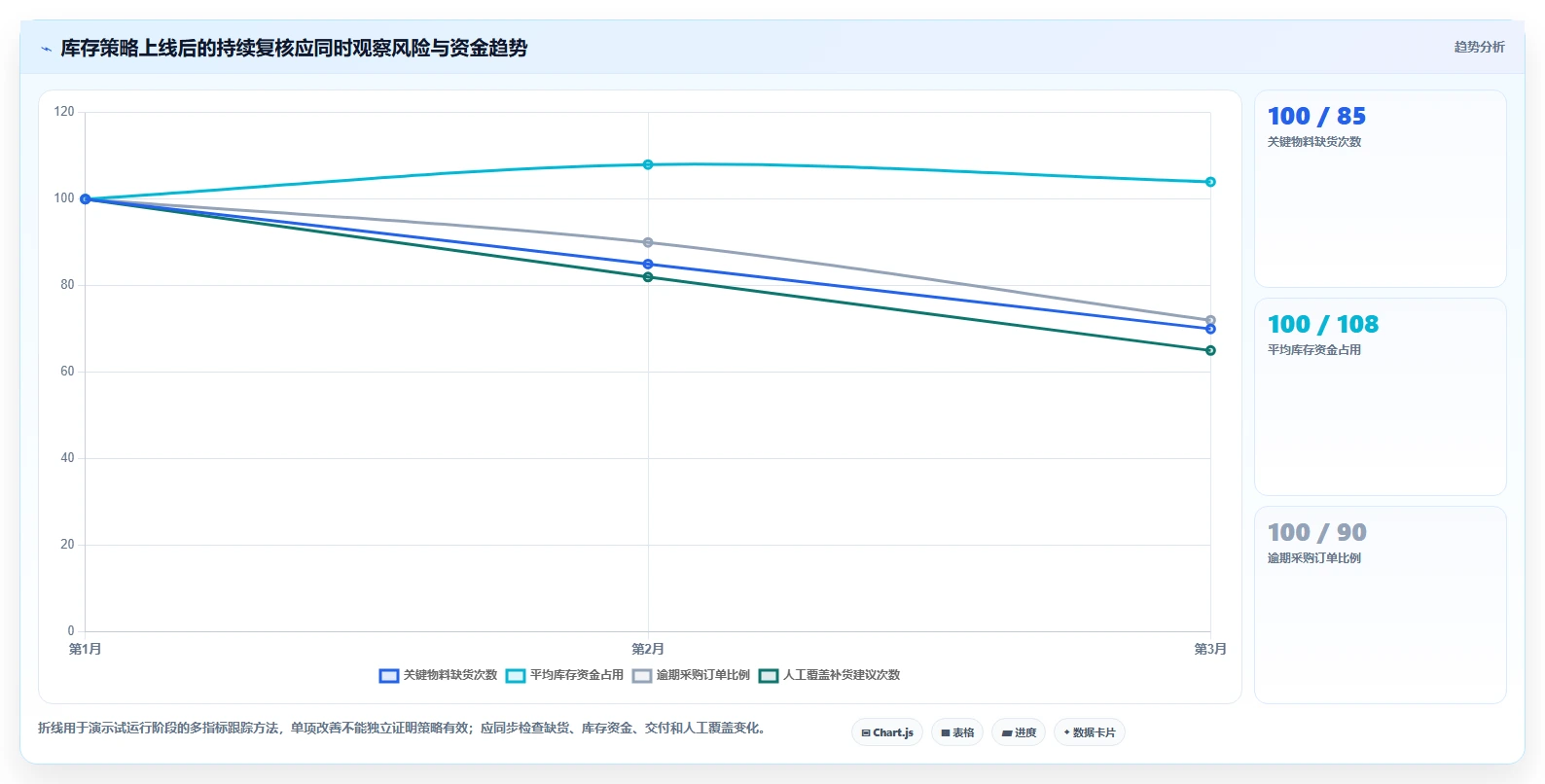Click the 第3月 axis label
The height and width of the screenshot is (784, 1545).
1210,649
